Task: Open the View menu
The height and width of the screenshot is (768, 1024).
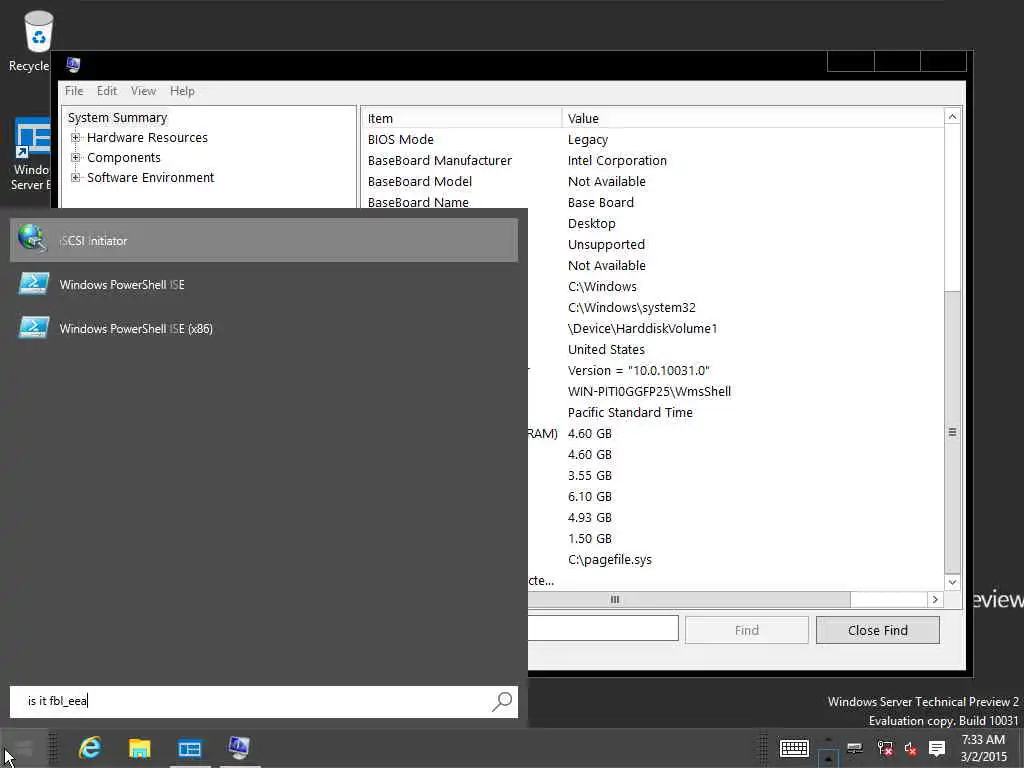Action: (x=143, y=91)
